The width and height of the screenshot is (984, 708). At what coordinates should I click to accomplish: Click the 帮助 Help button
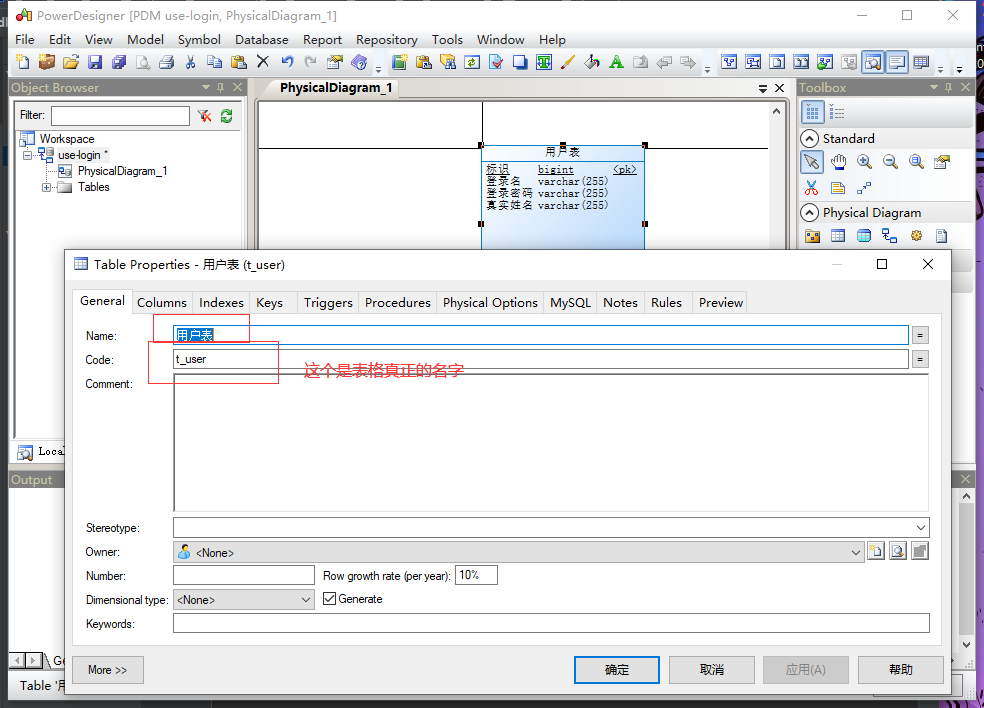point(901,670)
